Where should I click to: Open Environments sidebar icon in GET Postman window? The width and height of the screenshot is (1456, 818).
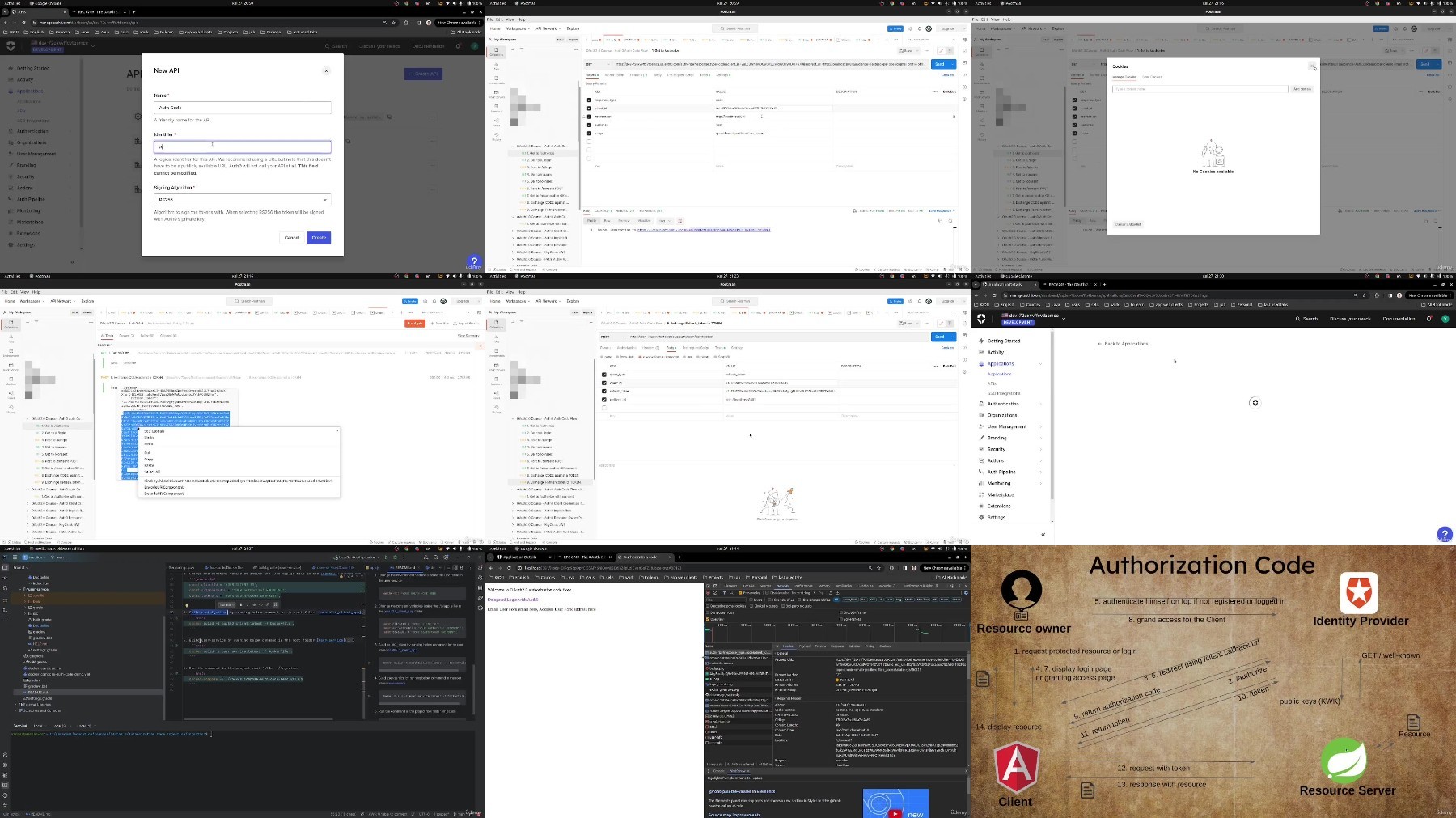tap(497, 80)
